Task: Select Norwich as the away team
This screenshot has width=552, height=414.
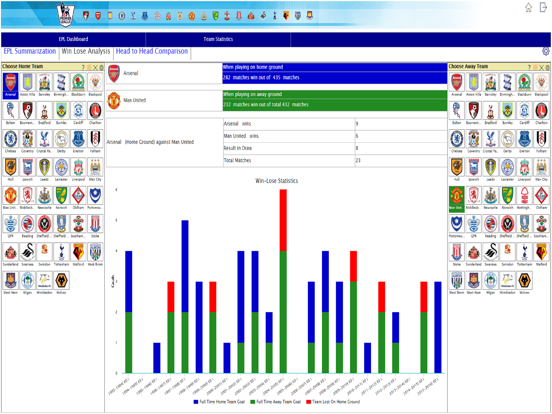Action: pyautogui.click(x=507, y=197)
